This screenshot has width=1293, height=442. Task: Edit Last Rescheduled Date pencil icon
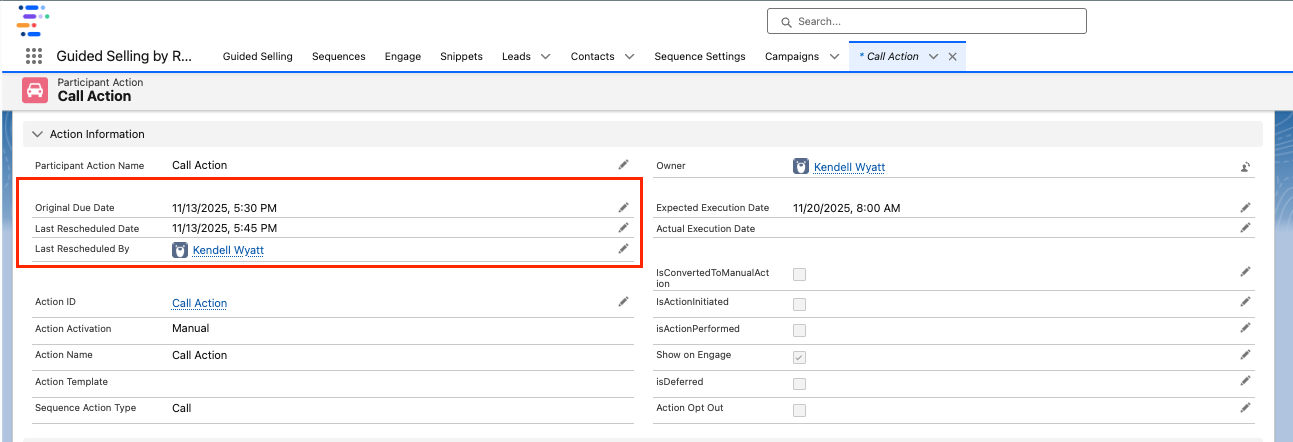point(623,228)
